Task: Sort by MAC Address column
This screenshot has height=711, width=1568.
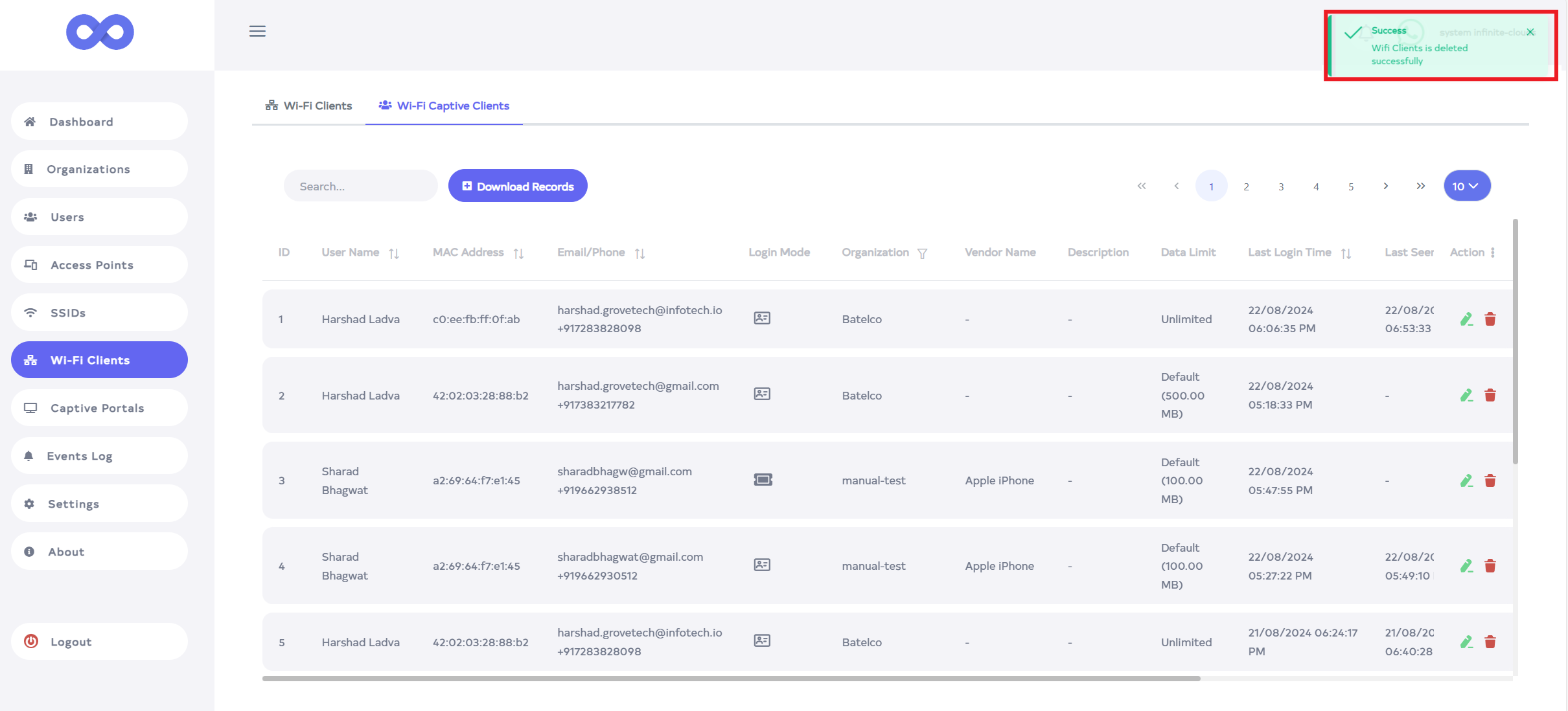Action: 518,254
